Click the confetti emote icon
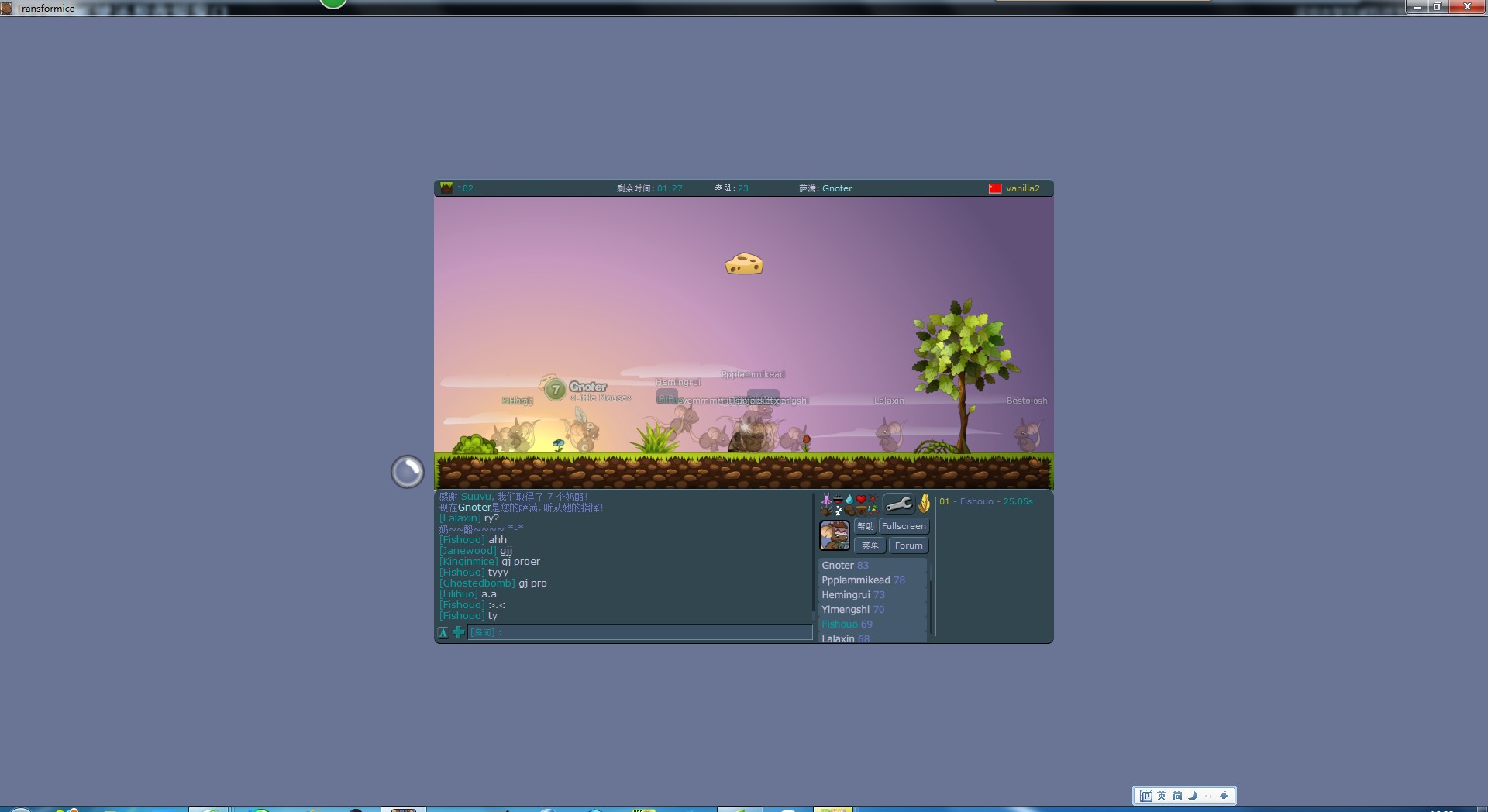 point(873,509)
